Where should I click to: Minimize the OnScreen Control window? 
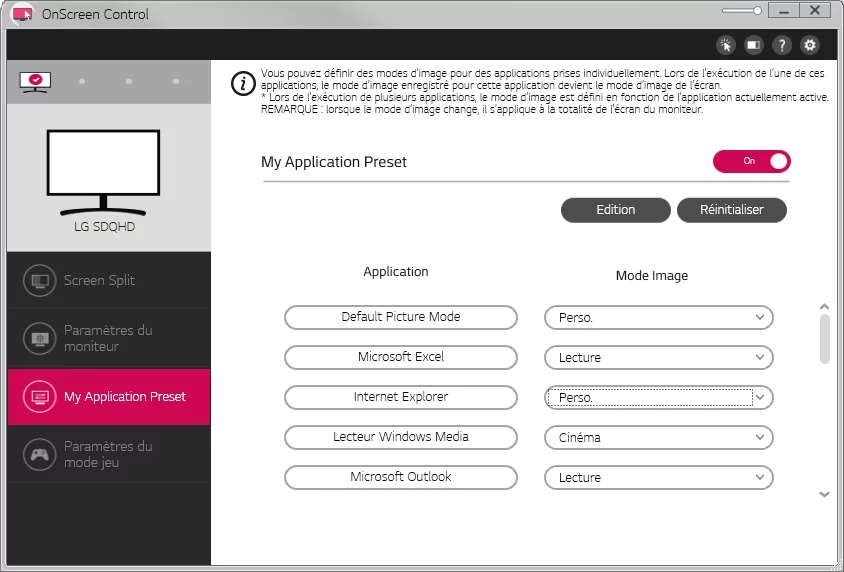784,11
